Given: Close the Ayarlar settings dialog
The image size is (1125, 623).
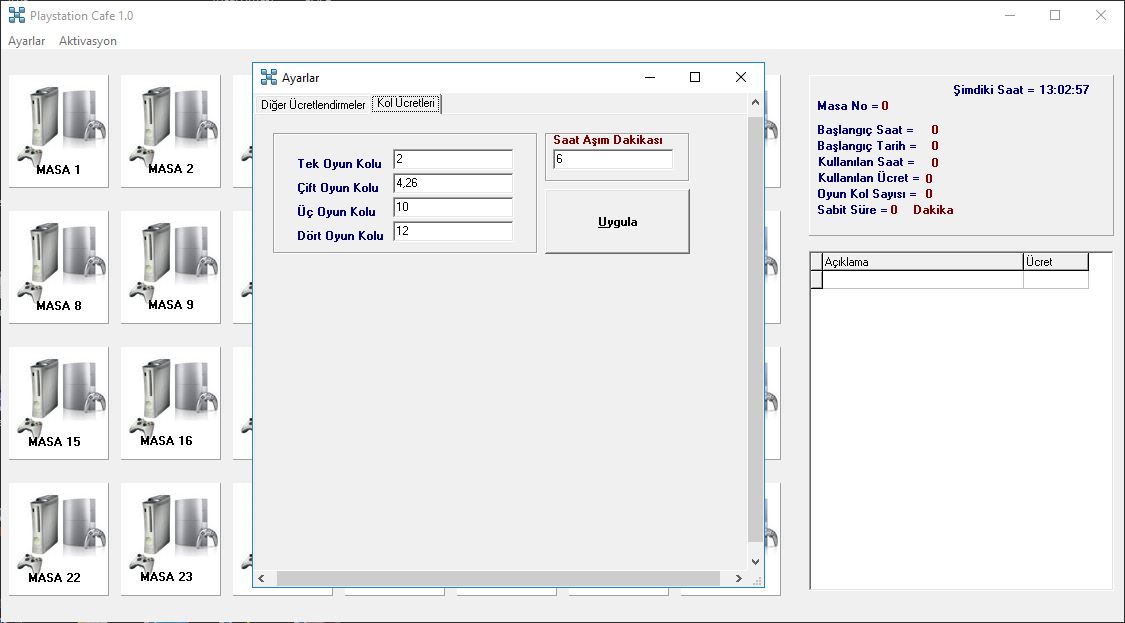Looking at the screenshot, I should pyautogui.click(x=741, y=77).
